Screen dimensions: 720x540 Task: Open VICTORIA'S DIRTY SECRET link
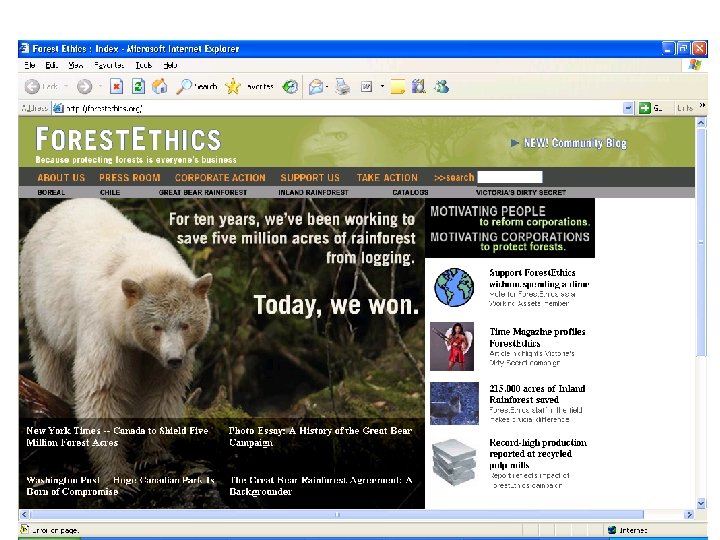[x=521, y=192]
